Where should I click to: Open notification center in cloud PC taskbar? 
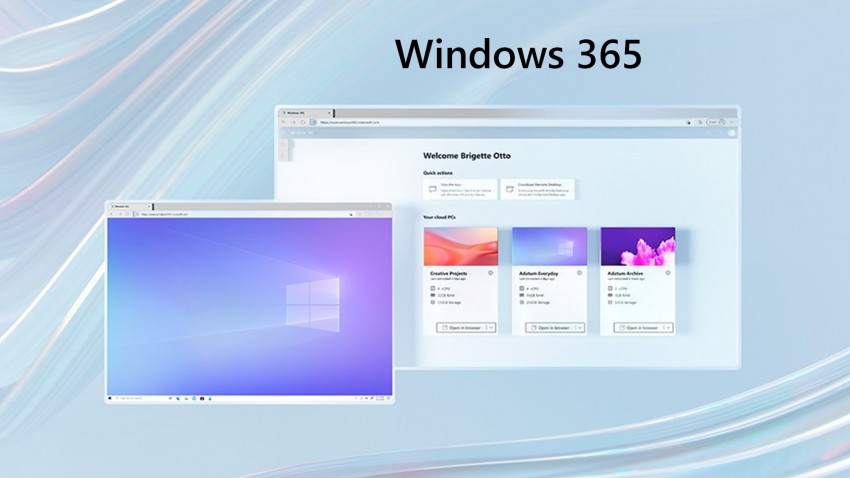tap(389, 398)
